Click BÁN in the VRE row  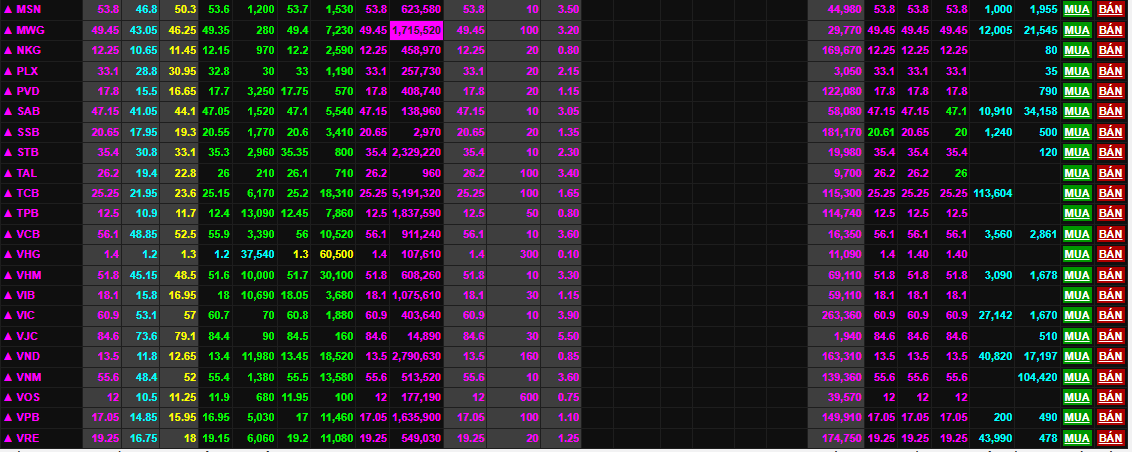coord(1110,438)
